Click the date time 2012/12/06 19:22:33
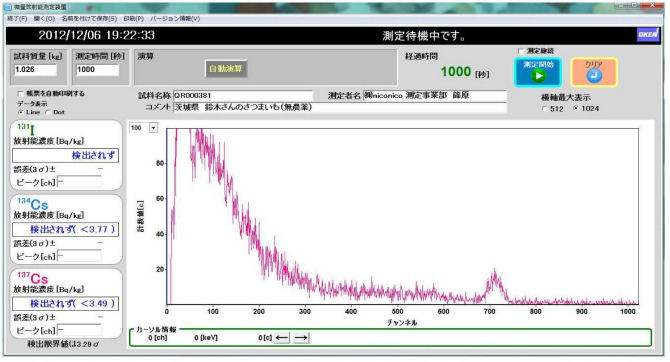 (97, 35)
